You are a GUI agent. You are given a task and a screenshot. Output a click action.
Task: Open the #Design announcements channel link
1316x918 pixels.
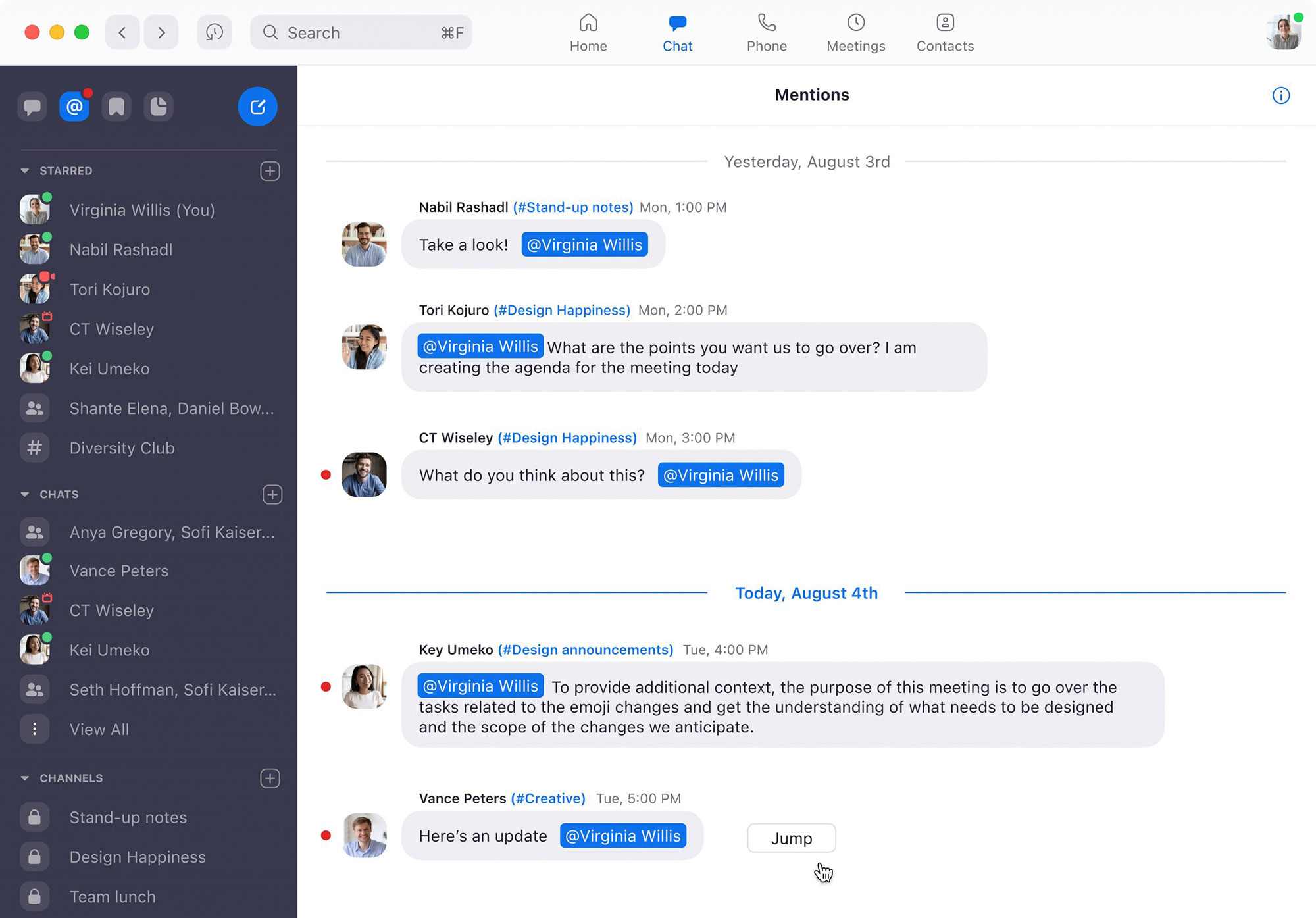(585, 650)
